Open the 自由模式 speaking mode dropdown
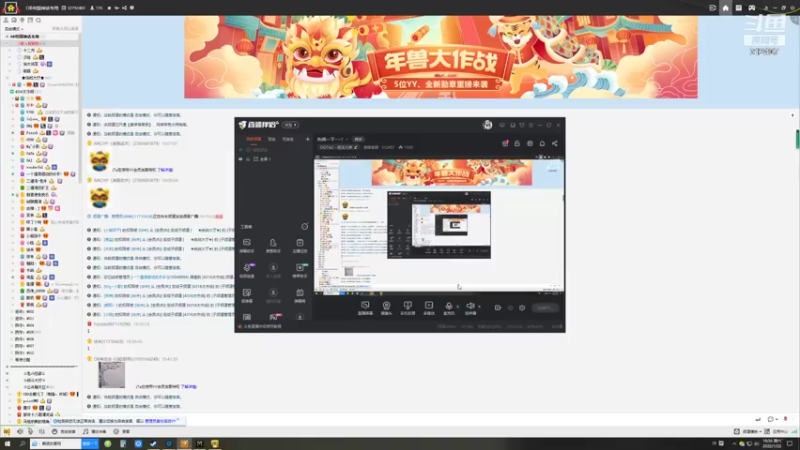This screenshot has height=450, width=800. [x=14, y=29]
